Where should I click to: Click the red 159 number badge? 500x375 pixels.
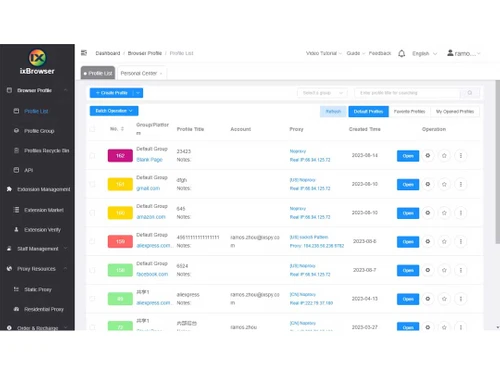[120, 242]
